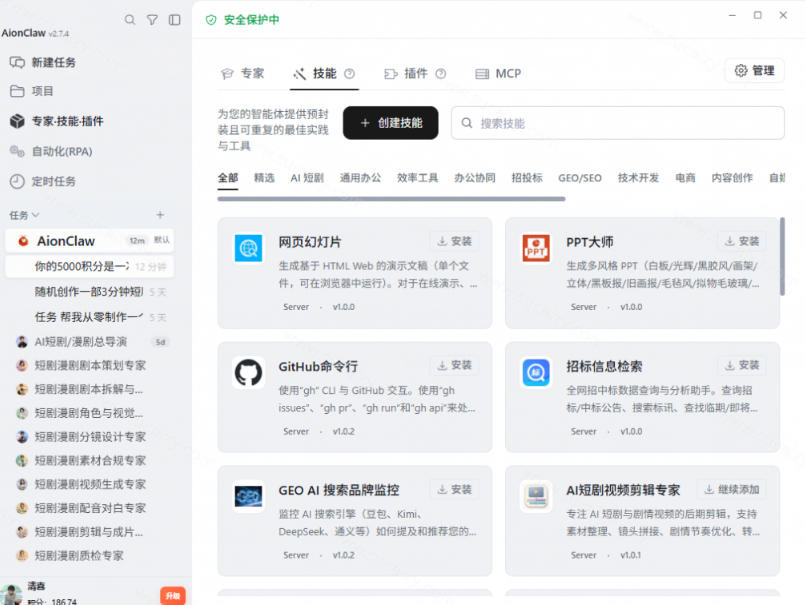Screen dimensions: 805x605
Task: Open the 你的5000积分是一 task row
Action: pyautogui.click(x=89, y=266)
